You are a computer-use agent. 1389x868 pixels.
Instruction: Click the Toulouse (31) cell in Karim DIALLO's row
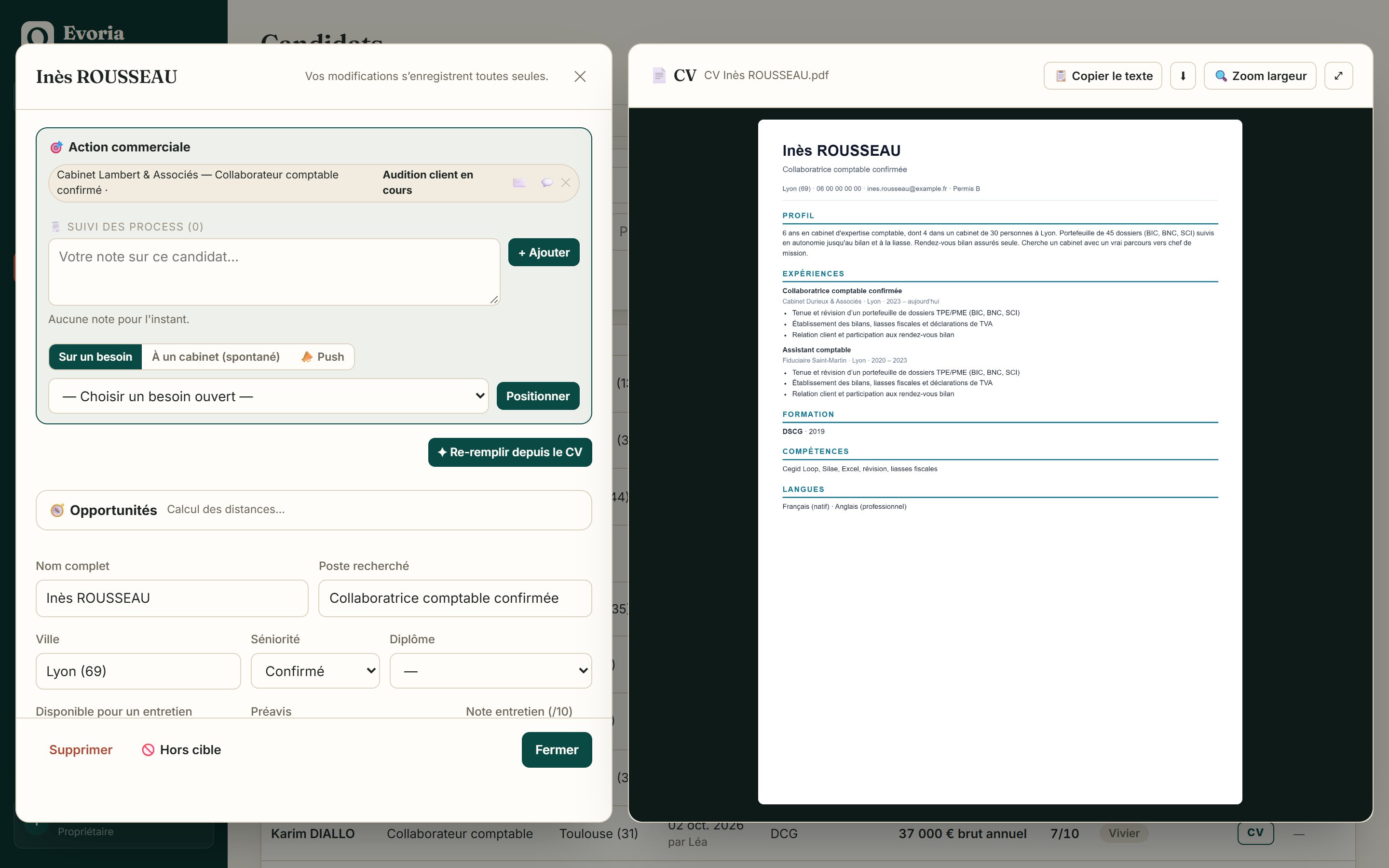pos(599,834)
